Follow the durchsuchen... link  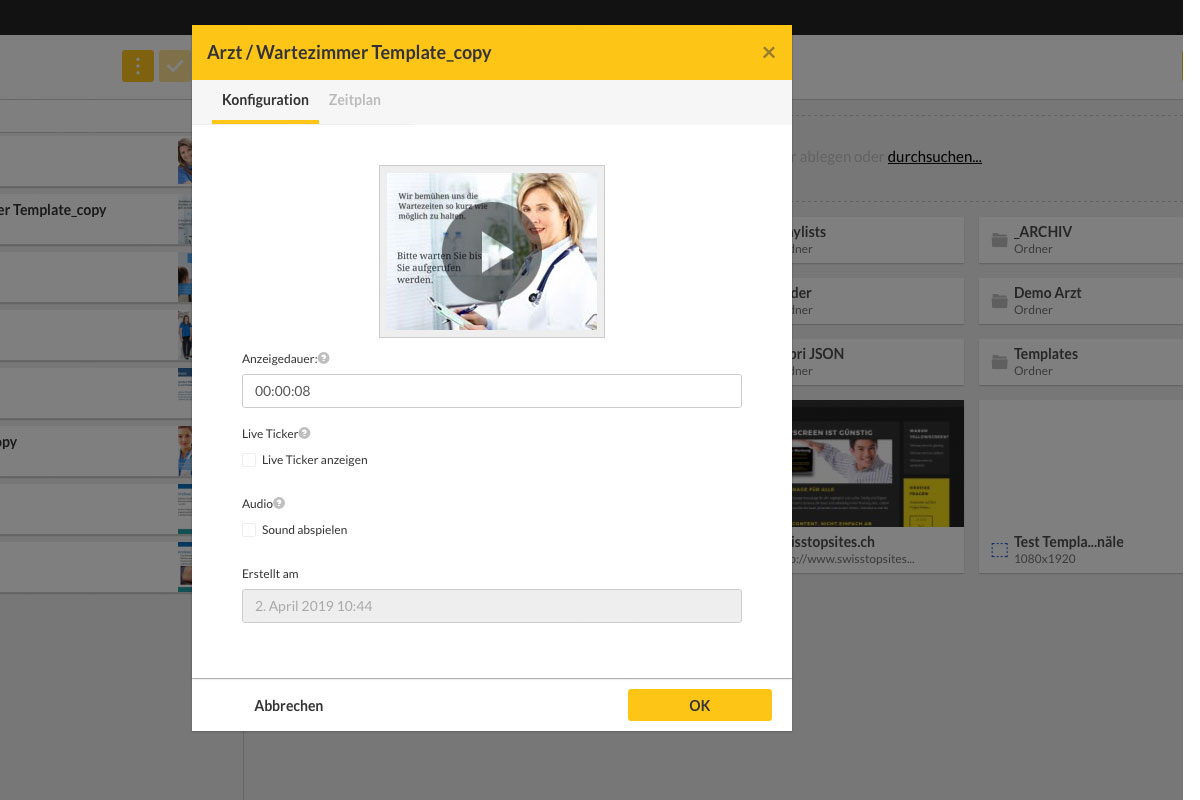[x=934, y=157]
